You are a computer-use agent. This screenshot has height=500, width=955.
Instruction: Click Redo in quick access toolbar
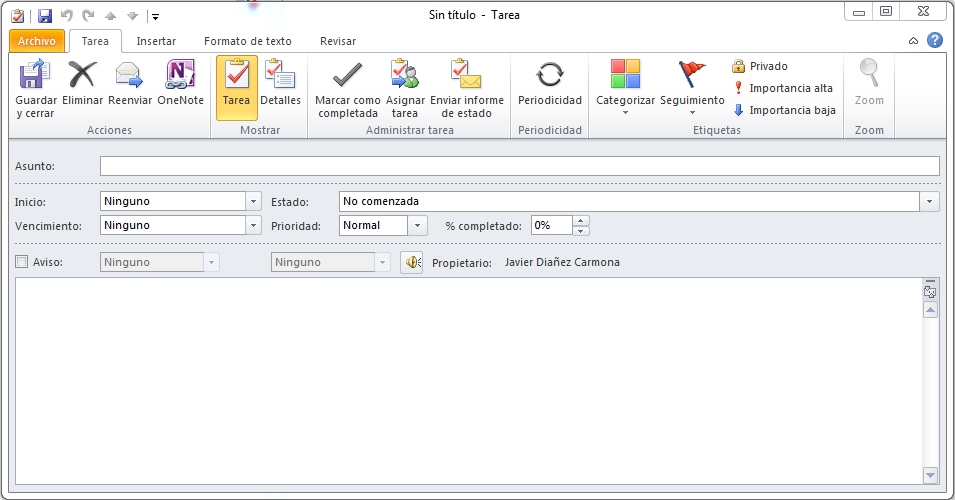point(88,15)
